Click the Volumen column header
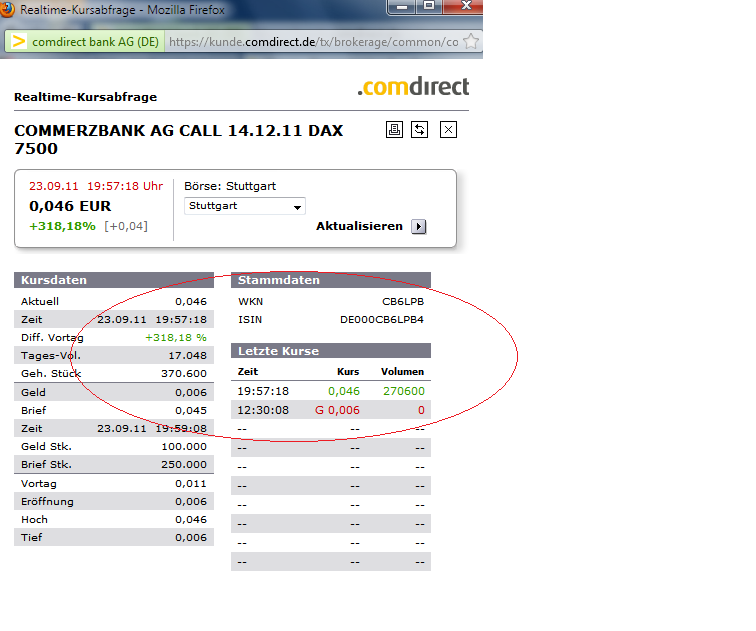This screenshot has width=756, height=631. click(x=403, y=372)
